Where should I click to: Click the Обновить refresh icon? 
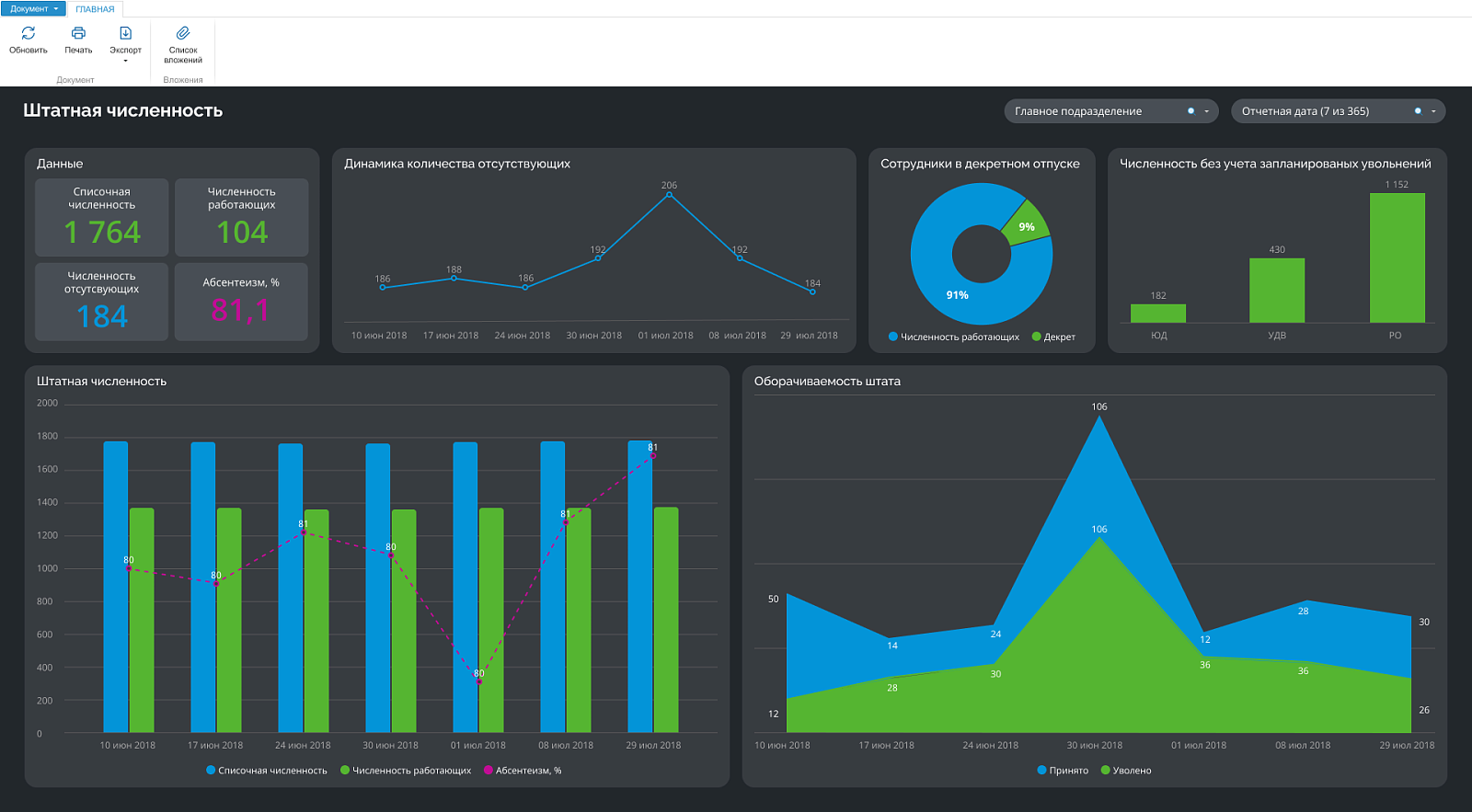click(x=29, y=33)
